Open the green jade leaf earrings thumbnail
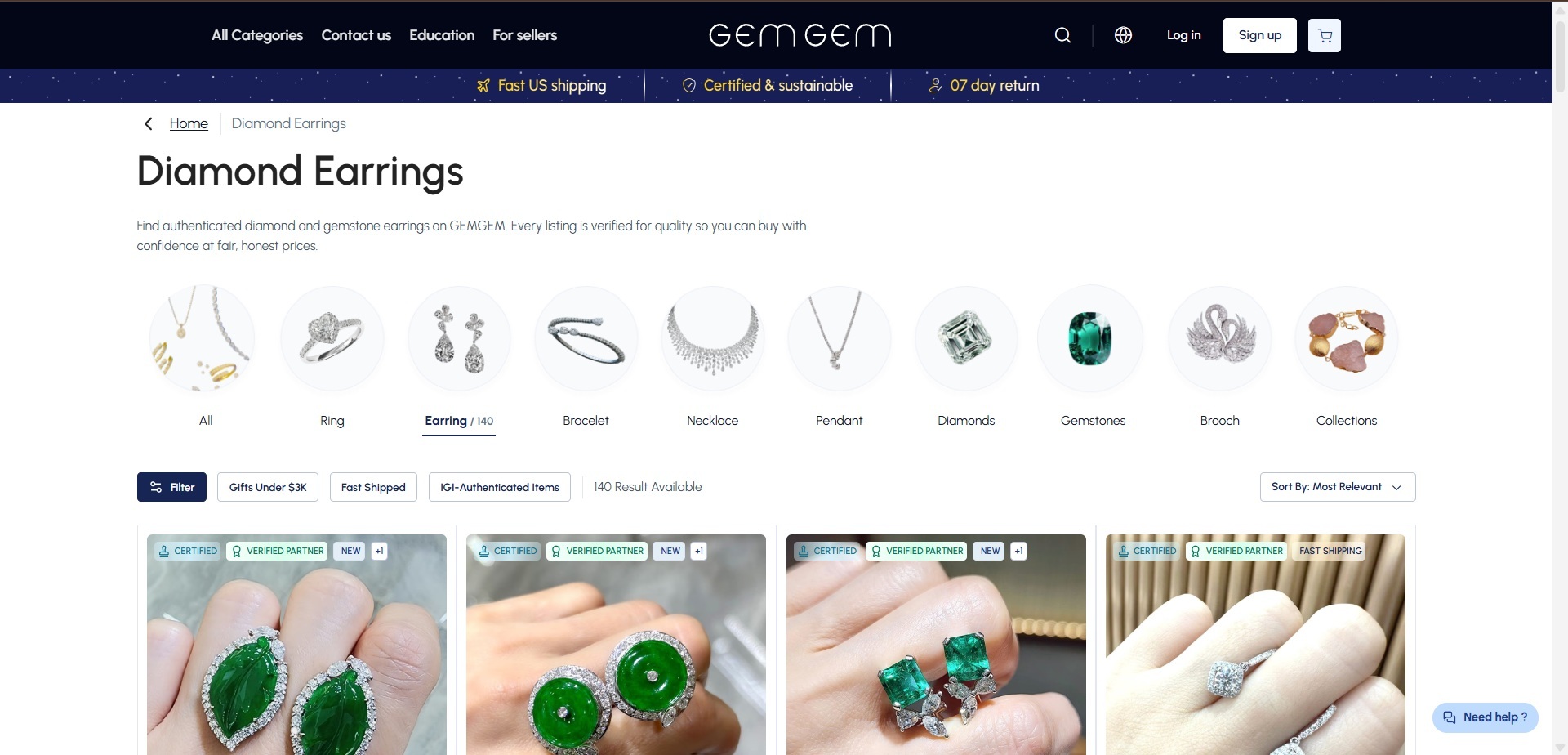1568x755 pixels. click(x=297, y=645)
